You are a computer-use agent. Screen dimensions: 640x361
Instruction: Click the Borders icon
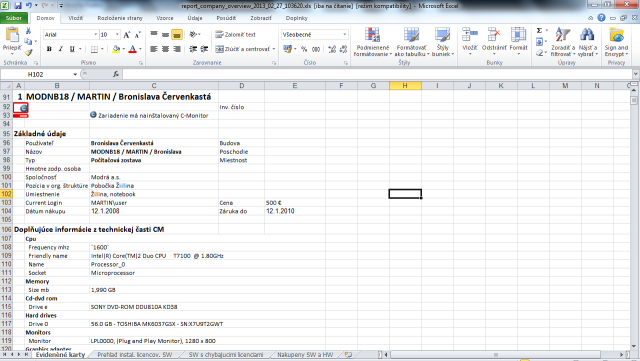(94, 49)
